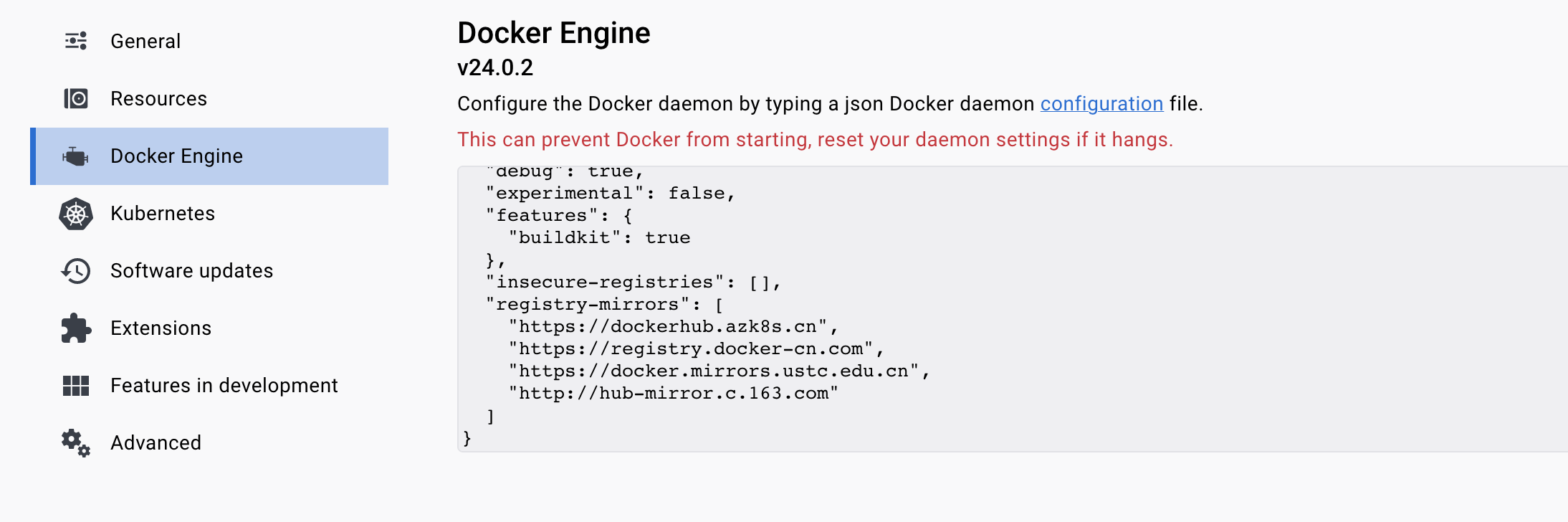Click the Resources disk icon
This screenshot has width=1568, height=522.
76,98
